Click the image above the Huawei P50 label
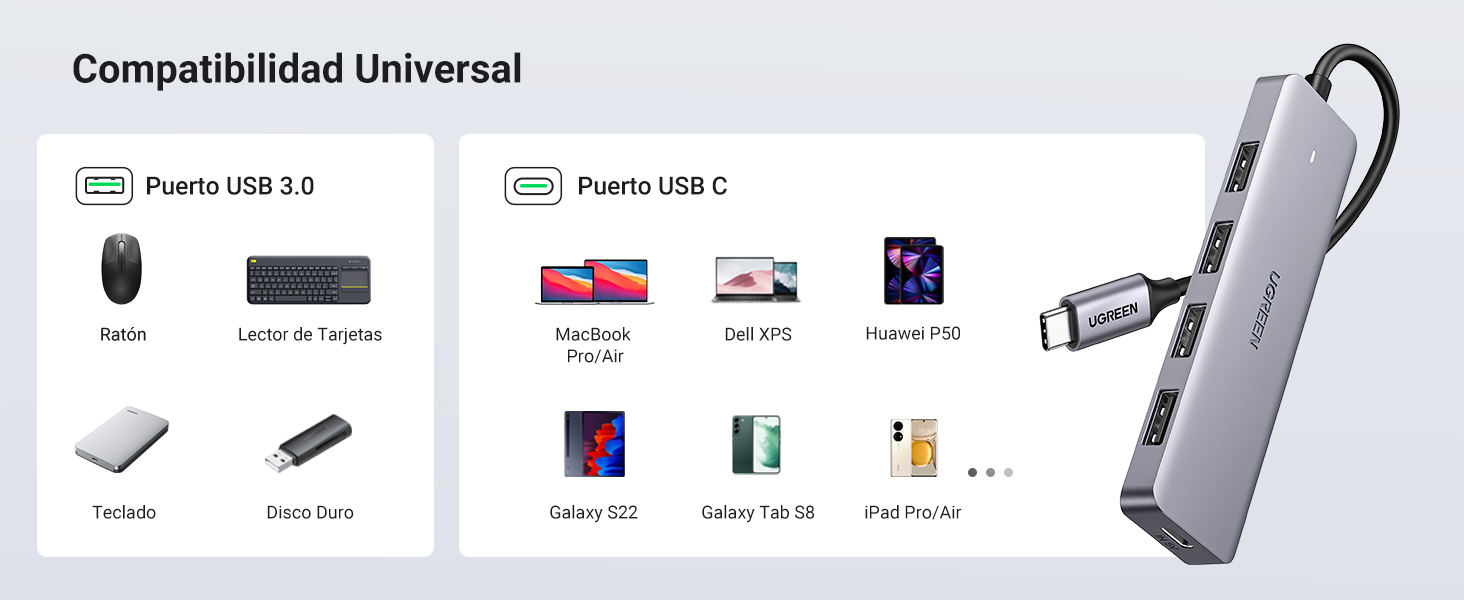Image resolution: width=1464 pixels, height=600 pixels. pos(913,271)
